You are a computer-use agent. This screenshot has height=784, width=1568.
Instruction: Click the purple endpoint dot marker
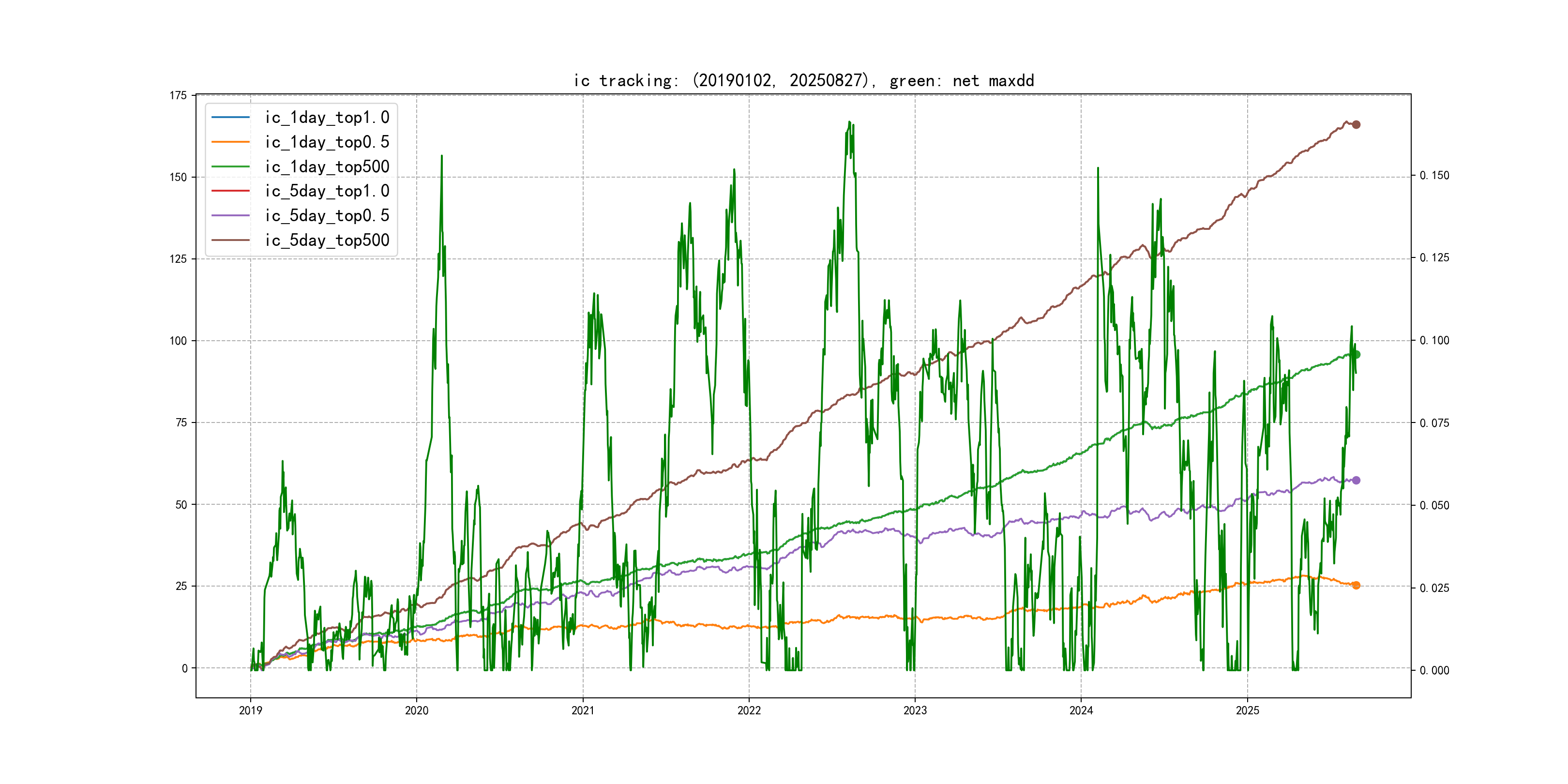[1356, 480]
